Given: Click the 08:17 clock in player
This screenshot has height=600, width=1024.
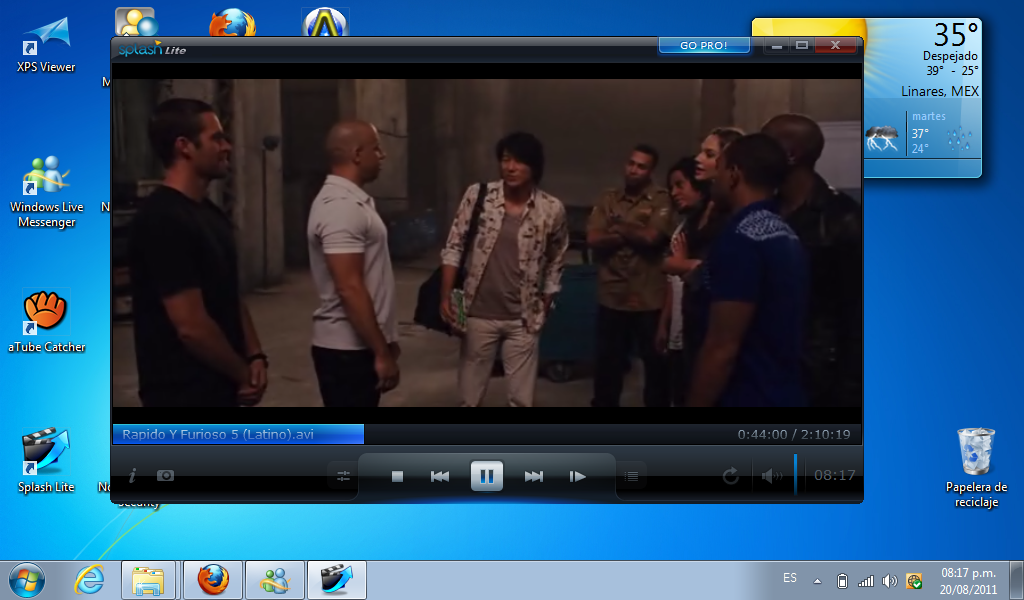Looking at the screenshot, I should tap(835, 475).
